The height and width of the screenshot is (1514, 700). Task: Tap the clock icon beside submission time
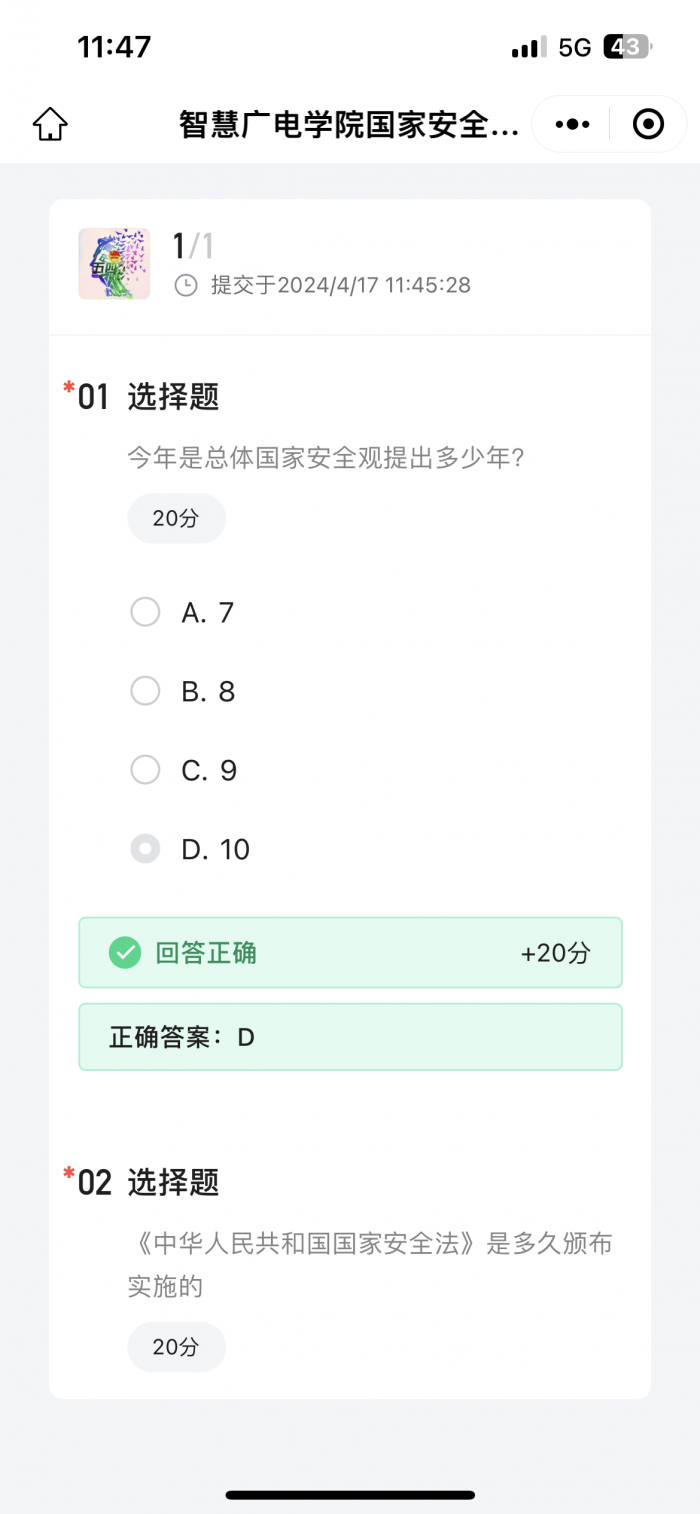pyautogui.click(x=186, y=286)
